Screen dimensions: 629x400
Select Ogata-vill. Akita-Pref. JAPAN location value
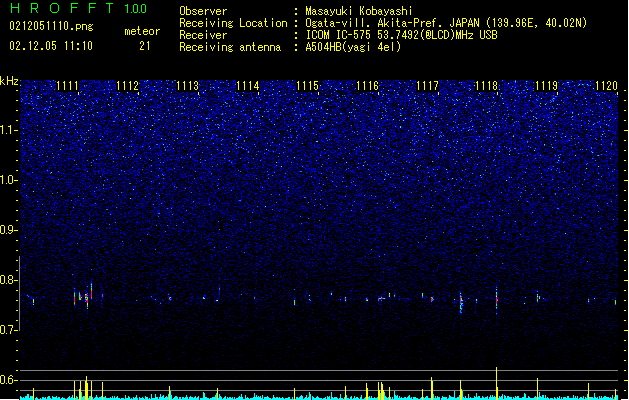[446, 23]
